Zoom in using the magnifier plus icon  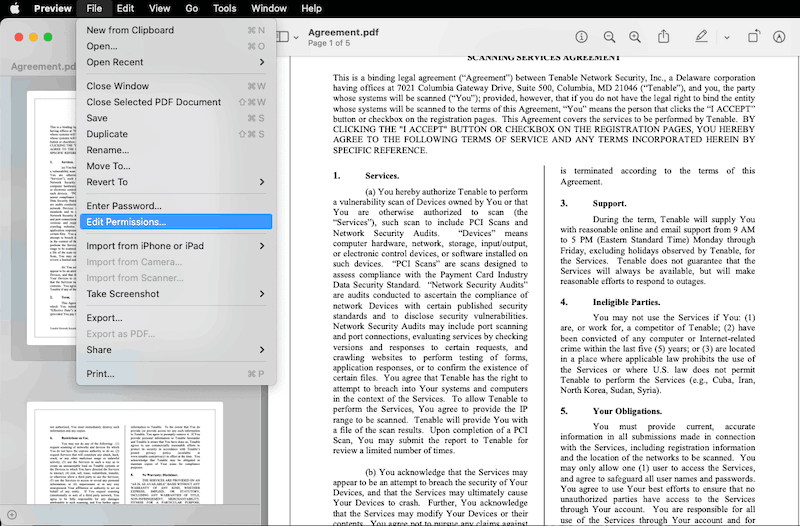tap(634, 37)
